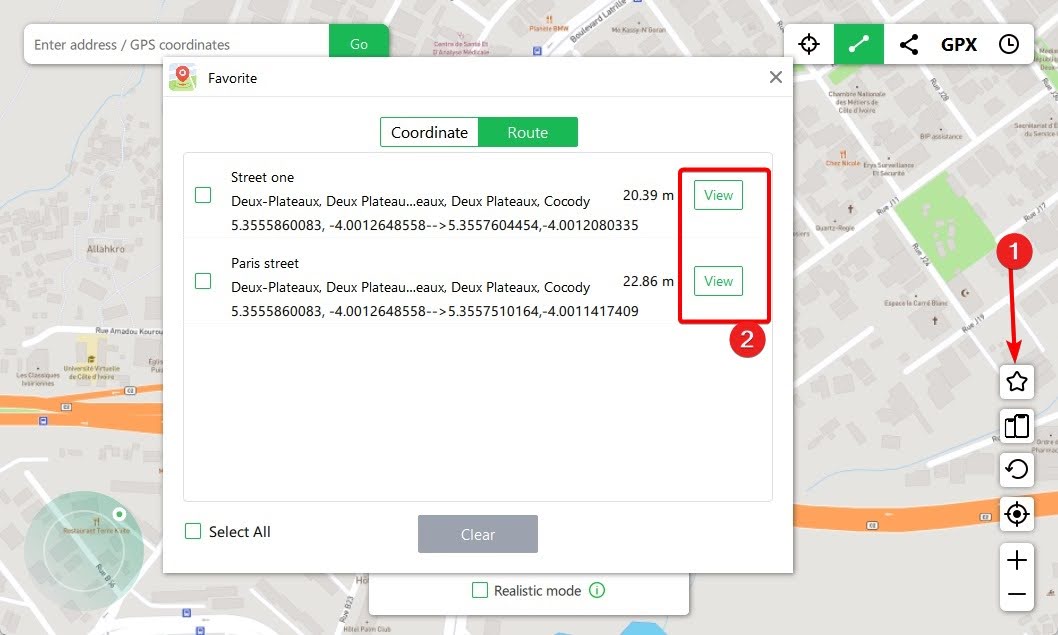The height and width of the screenshot is (635, 1058).
Task: Check the Street one route checkbox
Action: 203,197
